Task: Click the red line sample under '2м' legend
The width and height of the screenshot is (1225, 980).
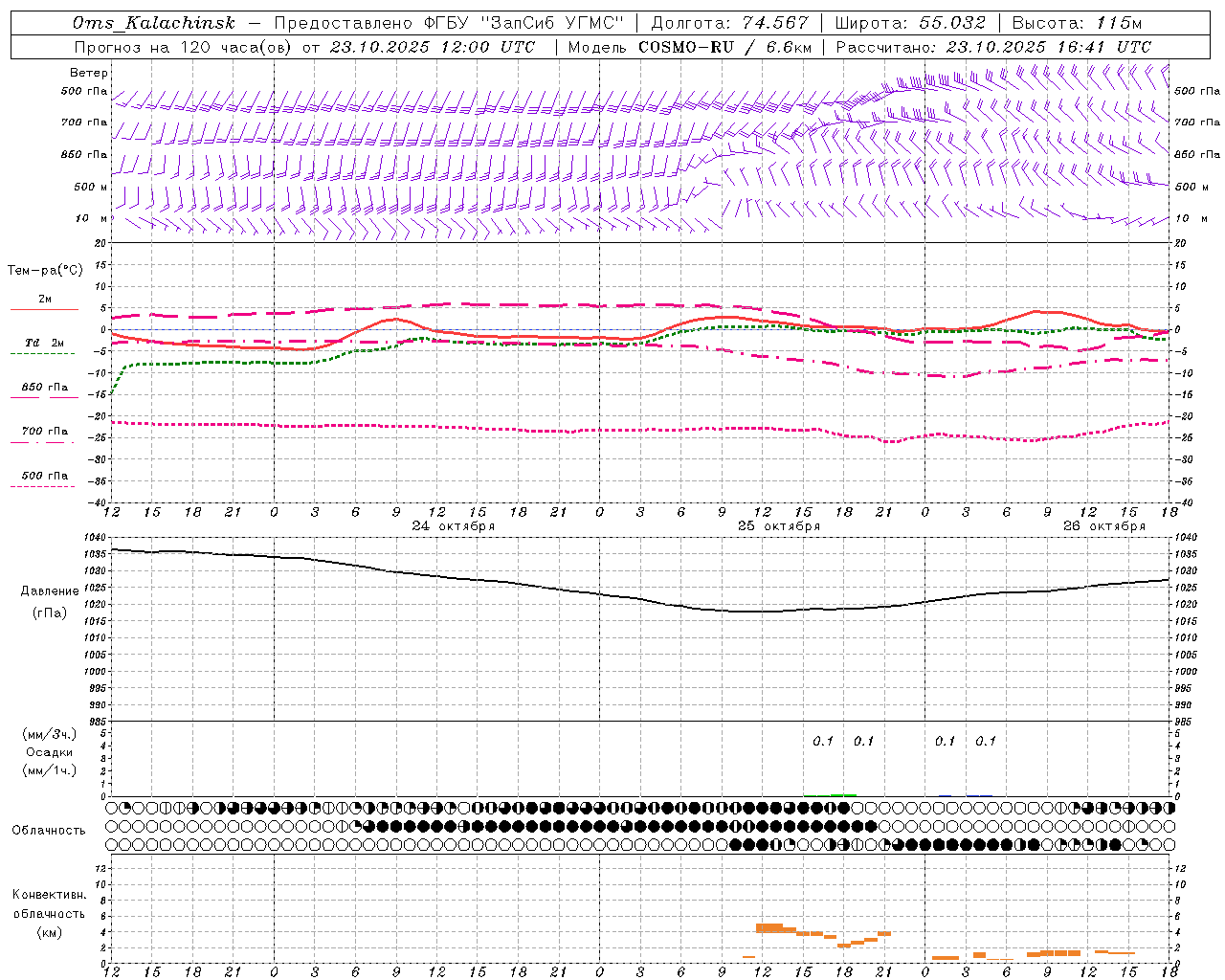Action: click(x=44, y=309)
